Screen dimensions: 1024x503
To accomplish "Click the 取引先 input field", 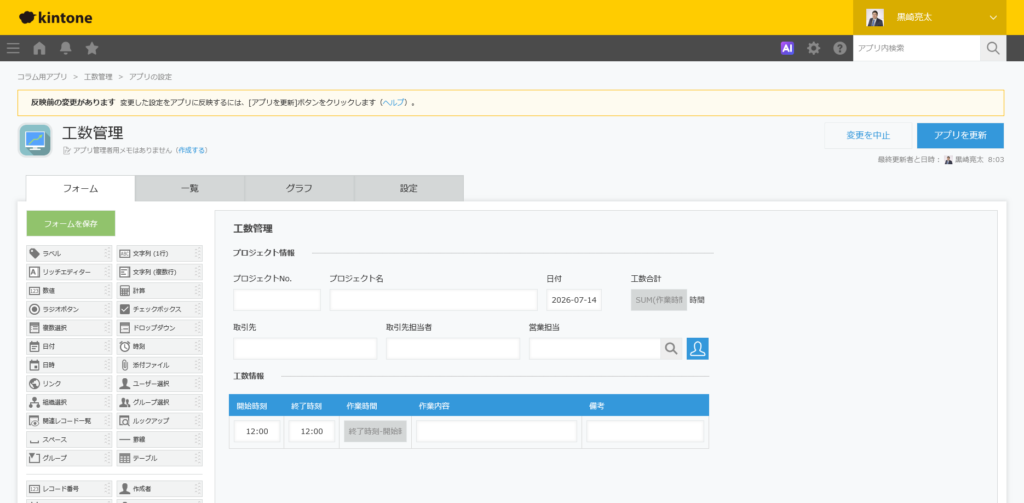I will click(305, 349).
